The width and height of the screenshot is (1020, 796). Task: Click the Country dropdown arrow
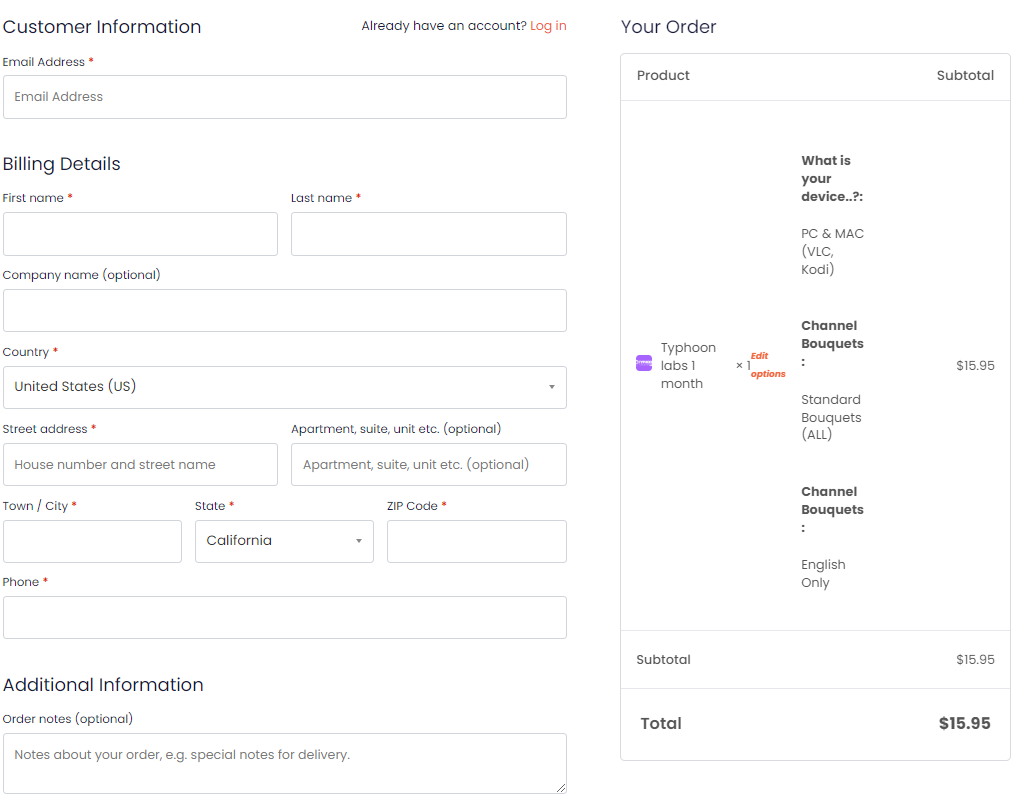coord(551,388)
